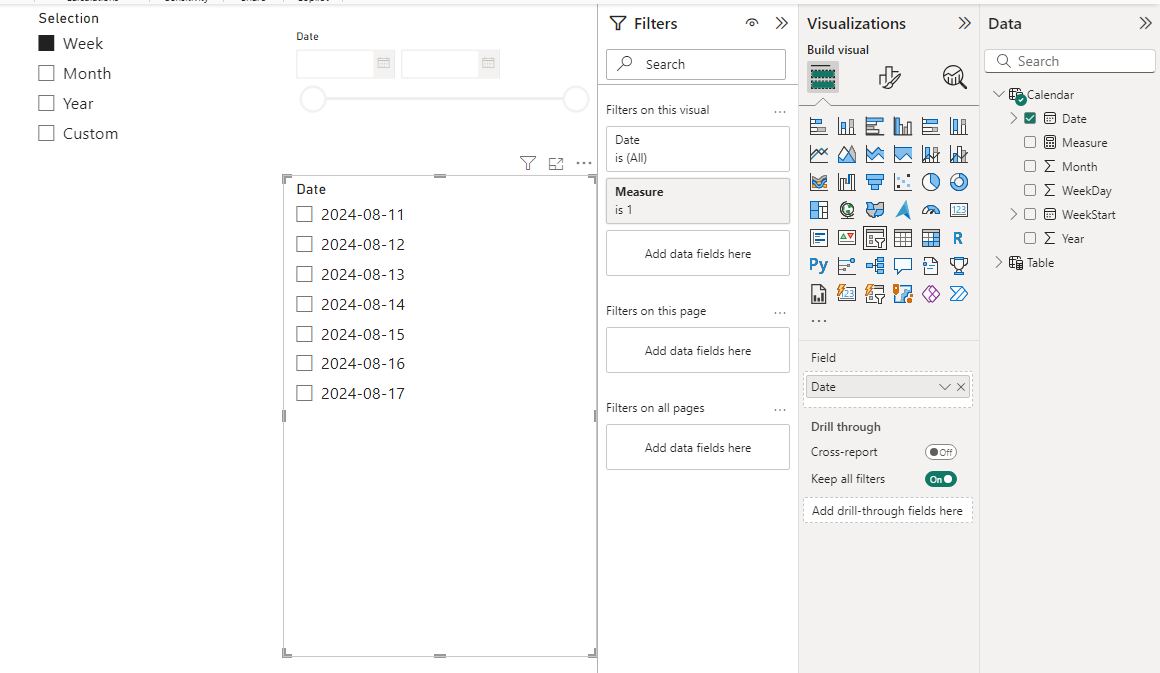Select the area chart visual
Image resolution: width=1160 pixels, height=673 pixels.
pyautogui.click(x=846, y=155)
